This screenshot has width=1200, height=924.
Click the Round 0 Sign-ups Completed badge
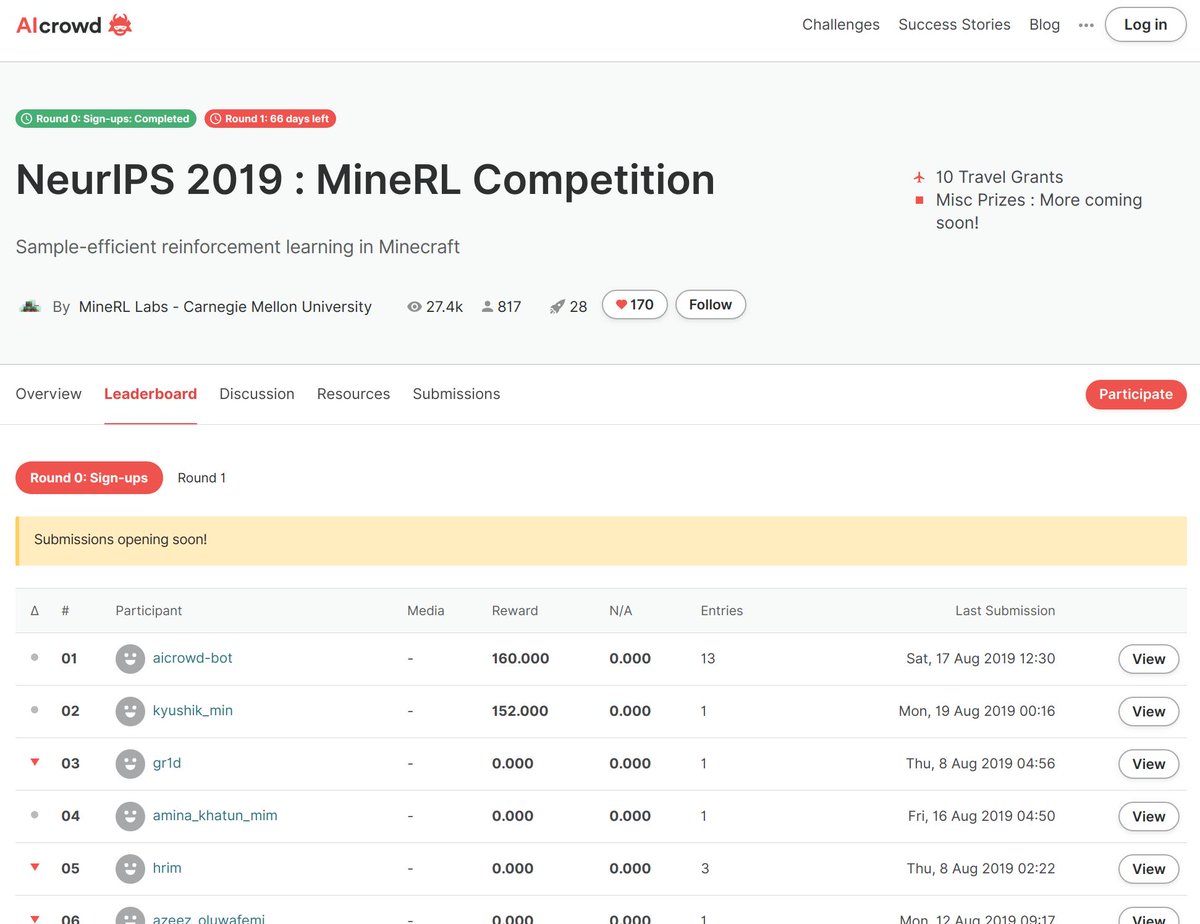click(x=105, y=119)
